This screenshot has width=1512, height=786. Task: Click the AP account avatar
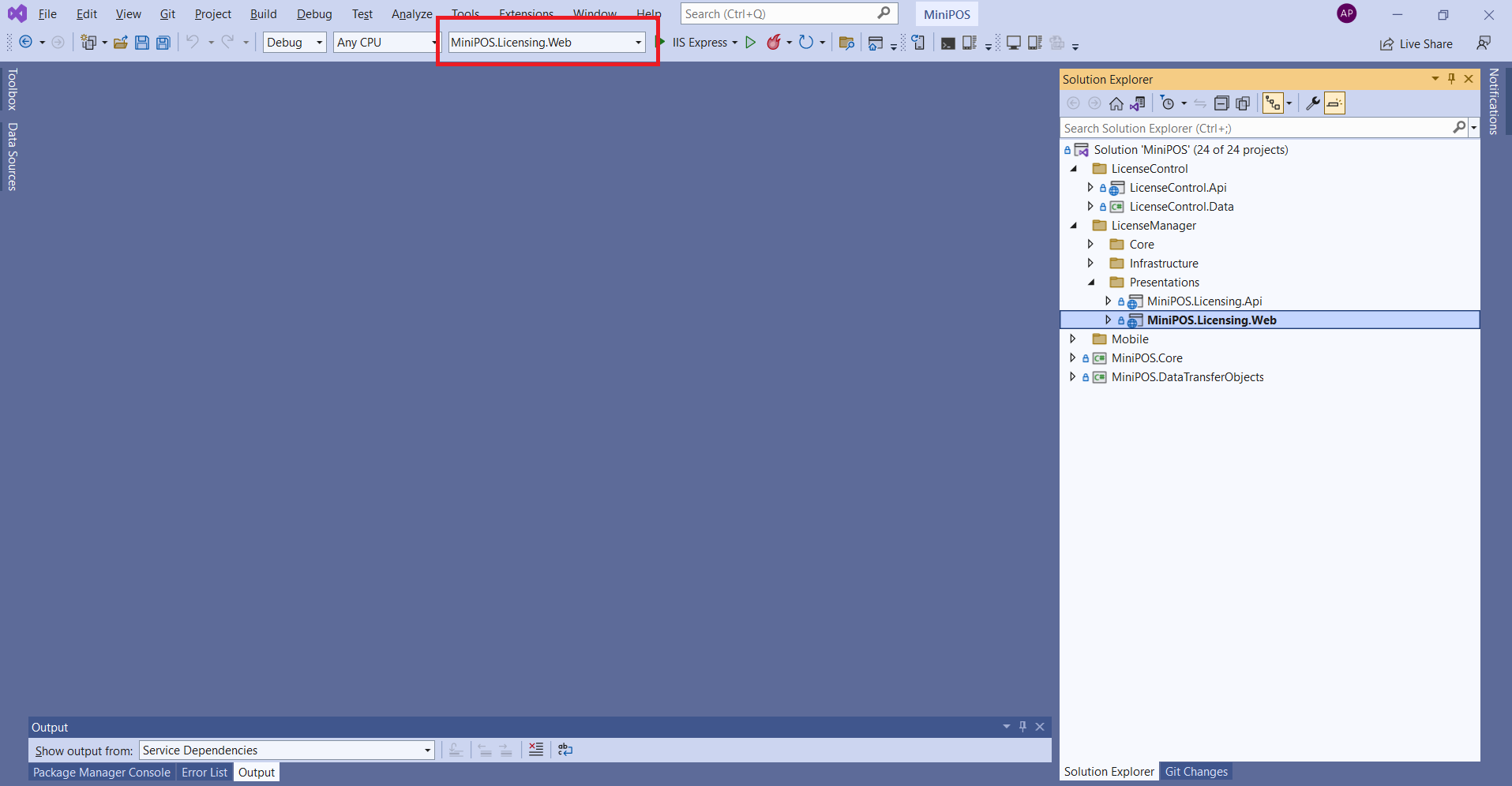pyautogui.click(x=1347, y=13)
